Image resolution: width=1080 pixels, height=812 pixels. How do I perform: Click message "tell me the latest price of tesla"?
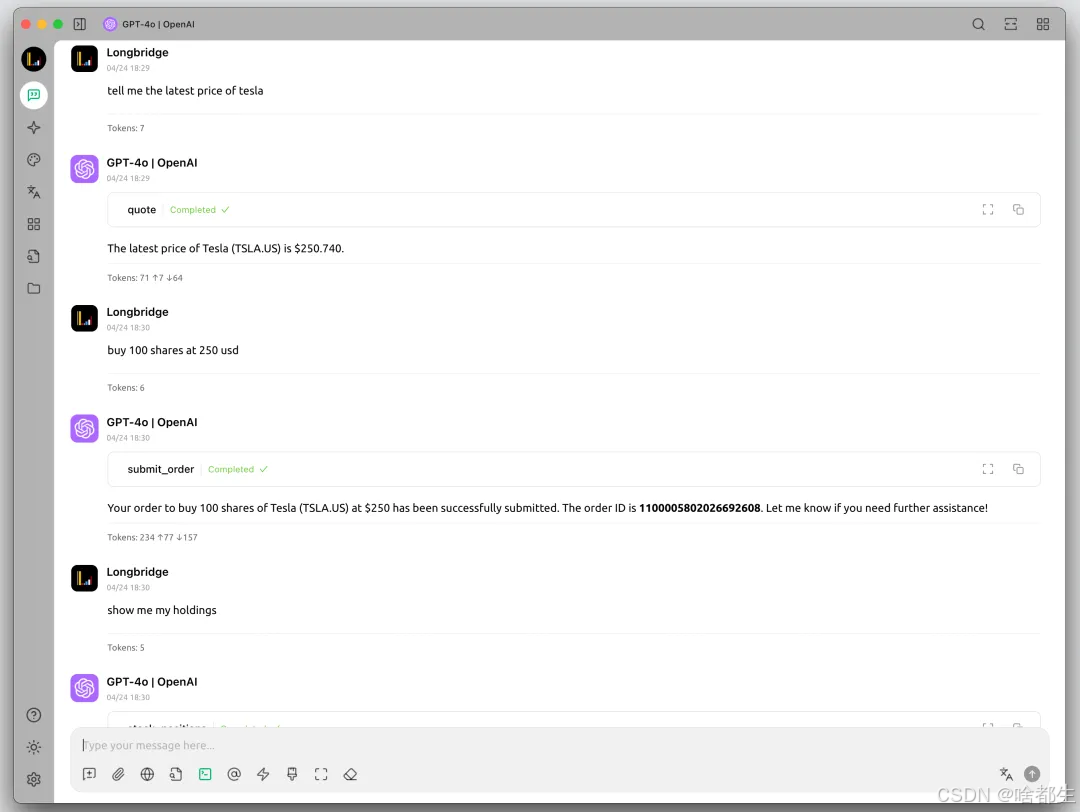185,91
